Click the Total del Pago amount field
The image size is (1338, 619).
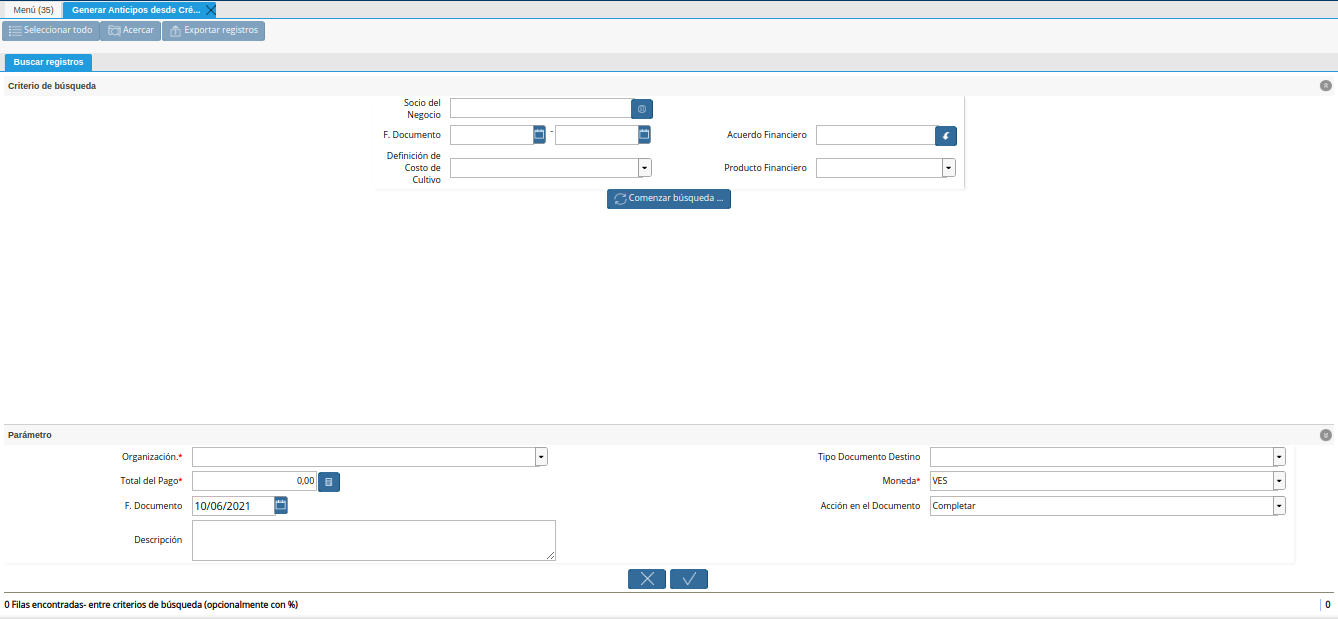(x=254, y=482)
